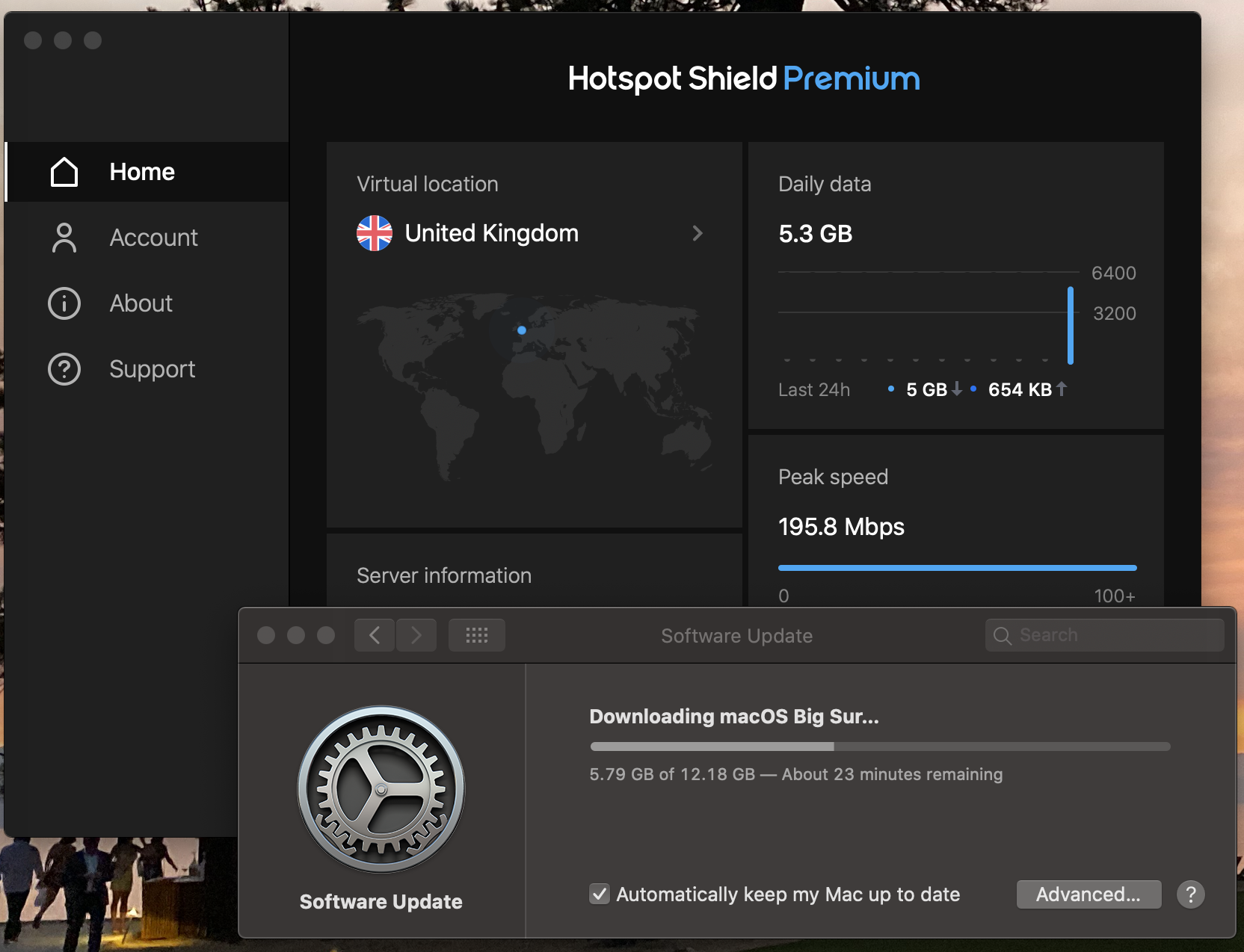This screenshot has height=952, width=1244.
Task: Open the Home section in Hotspot Shield
Action: [x=147, y=172]
